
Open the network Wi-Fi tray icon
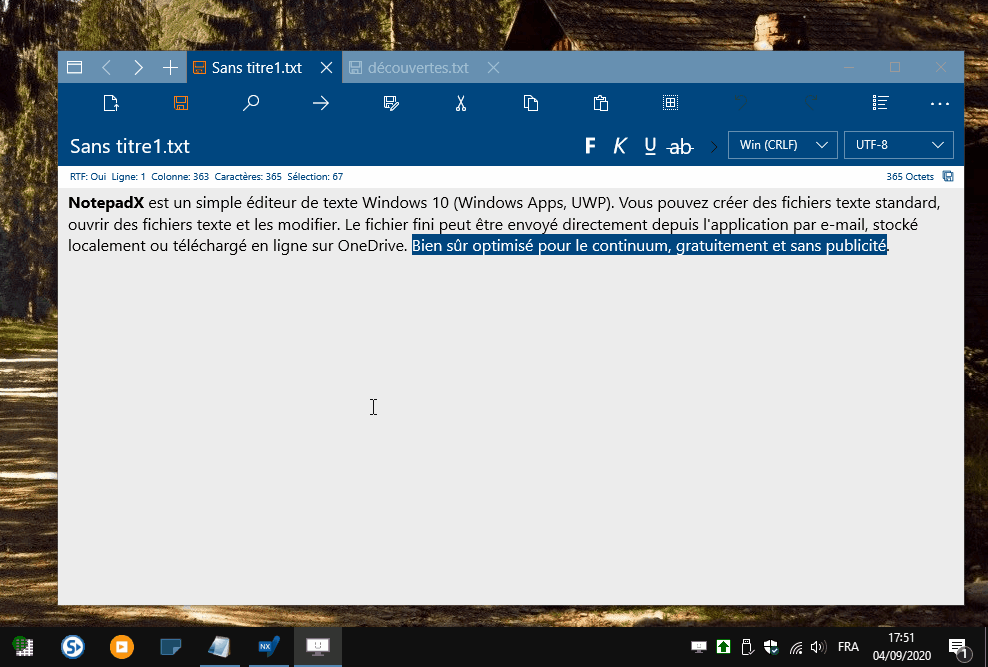click(796, 647)
